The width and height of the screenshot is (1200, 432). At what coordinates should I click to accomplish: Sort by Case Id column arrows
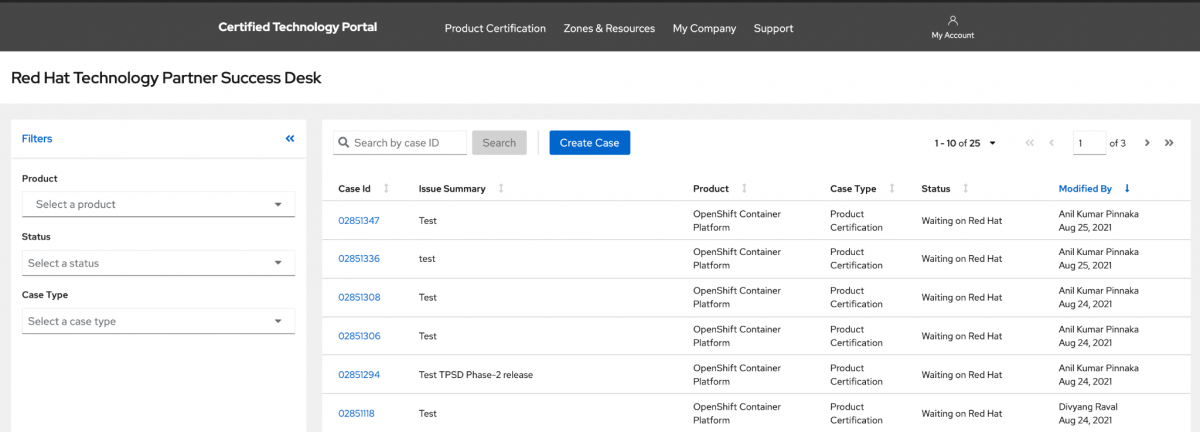coord(386,189)
